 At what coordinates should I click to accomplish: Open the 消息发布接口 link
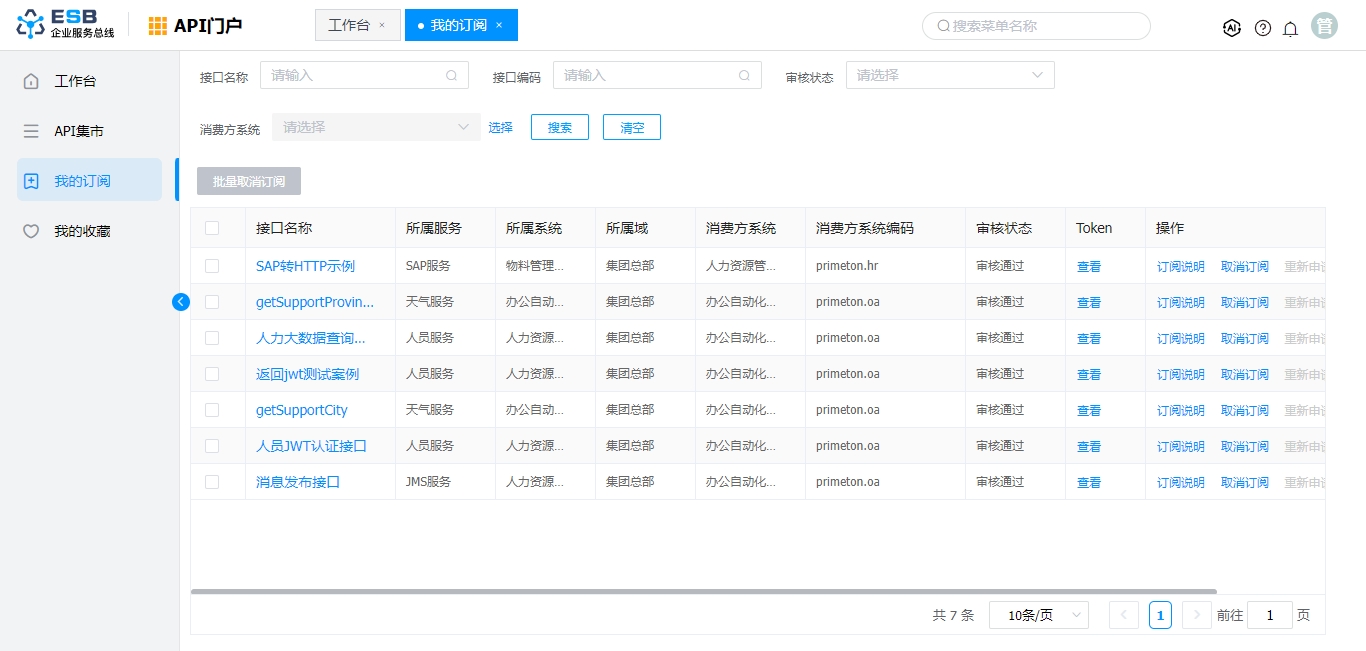click(298, 482)
